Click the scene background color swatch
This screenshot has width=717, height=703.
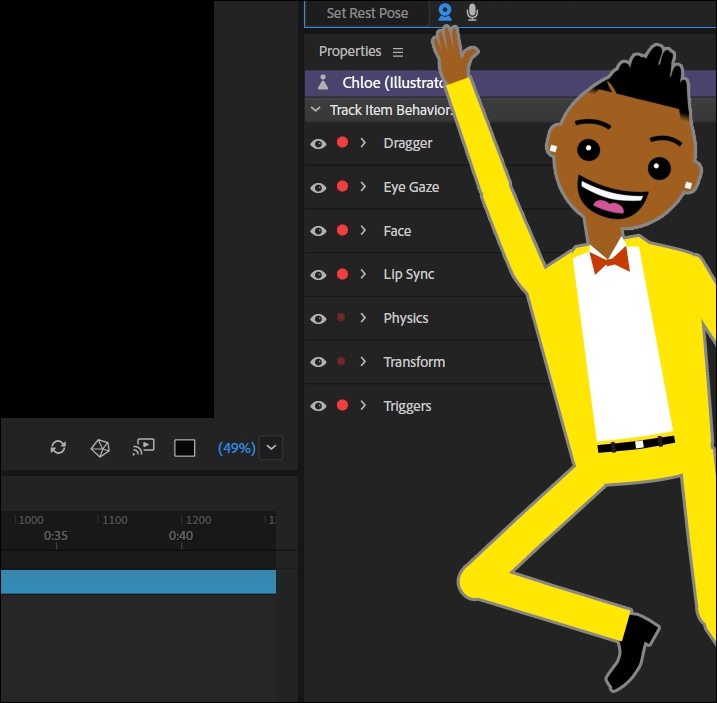[185, 448]
